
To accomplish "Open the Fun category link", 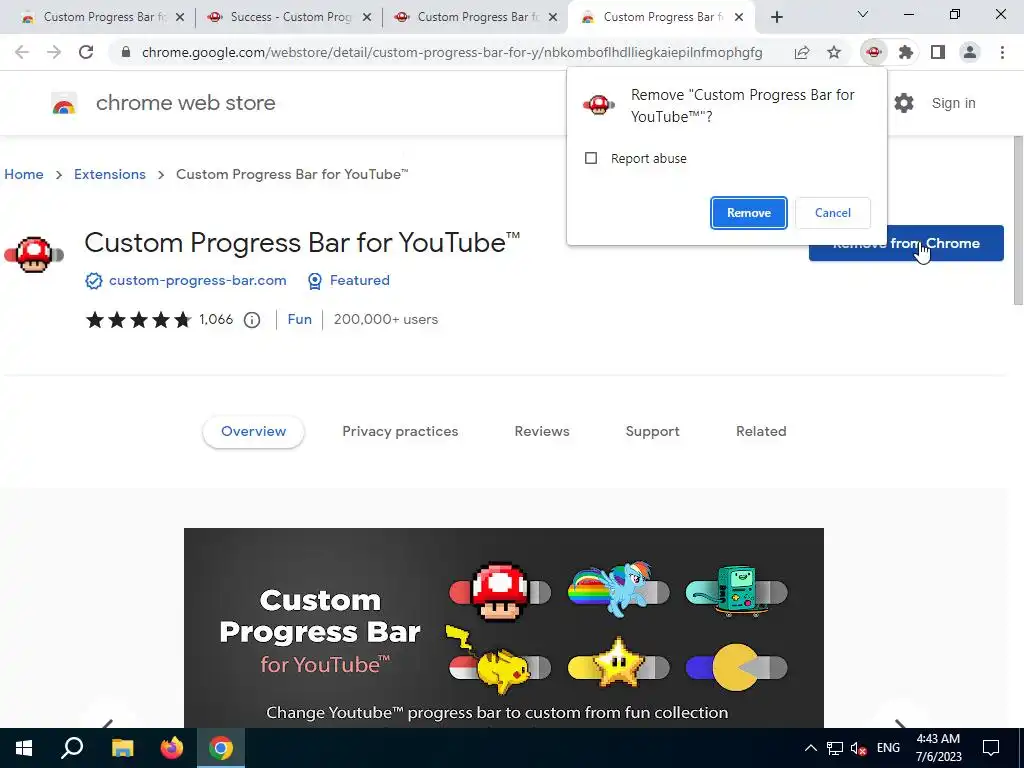I will [x=300, y=319].
